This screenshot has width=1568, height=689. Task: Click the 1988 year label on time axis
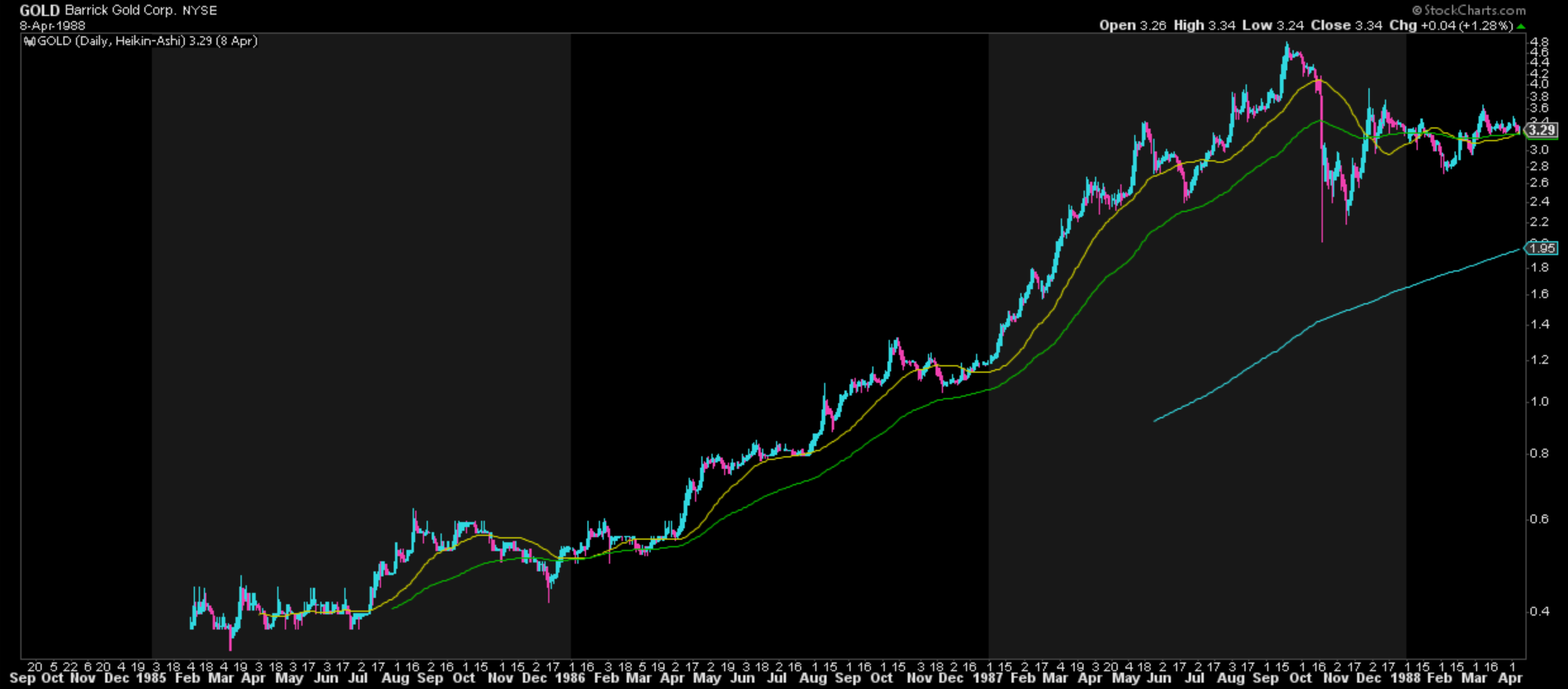(1405, 678)
